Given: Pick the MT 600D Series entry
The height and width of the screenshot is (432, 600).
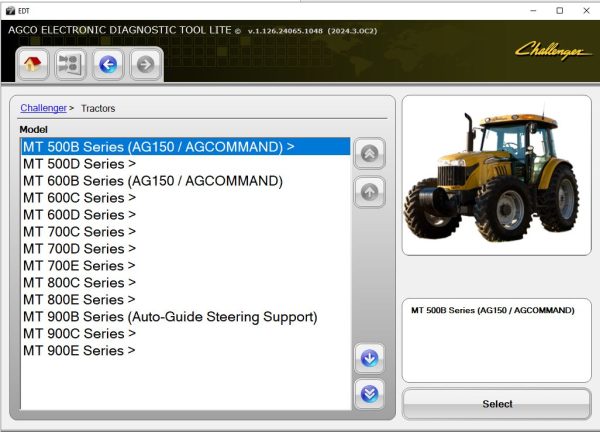Looking at the screenshot, I should point(186,215).
